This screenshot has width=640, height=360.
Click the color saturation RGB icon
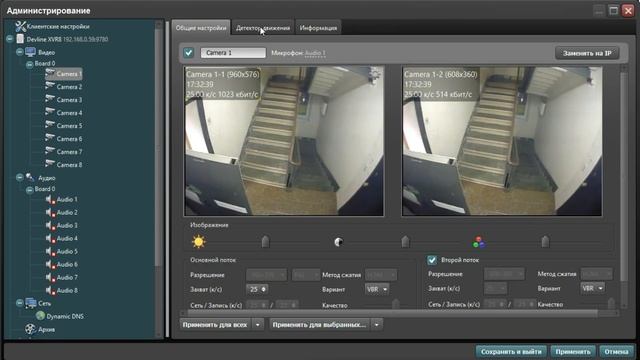[x=478, y=242]
